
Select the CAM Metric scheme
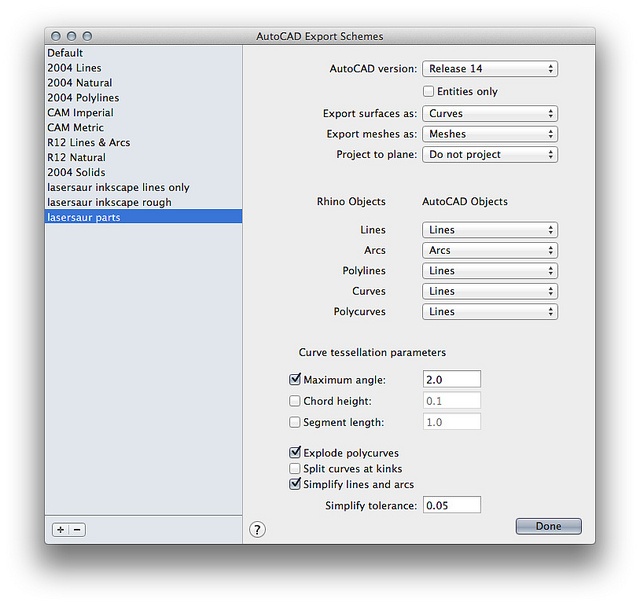click(143, 127)
